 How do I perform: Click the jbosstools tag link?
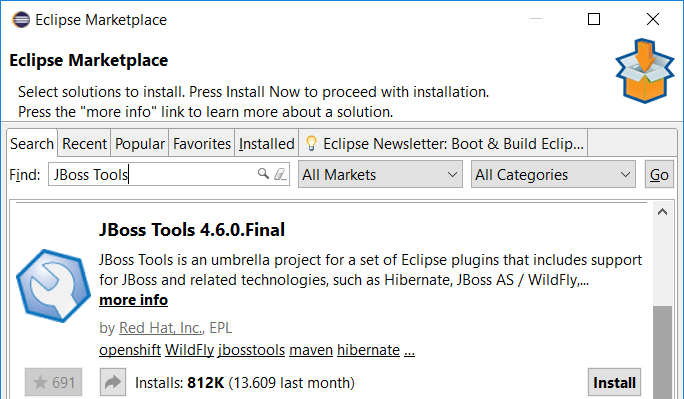251,350
